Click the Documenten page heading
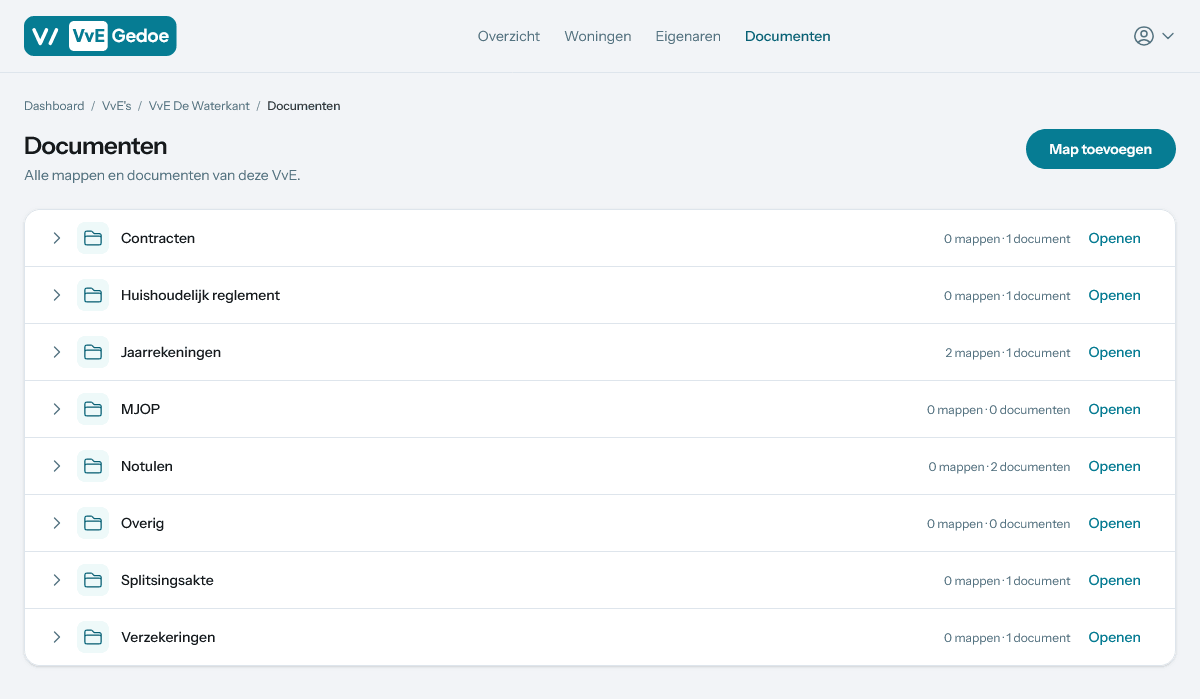 click(x=95, y=146)
